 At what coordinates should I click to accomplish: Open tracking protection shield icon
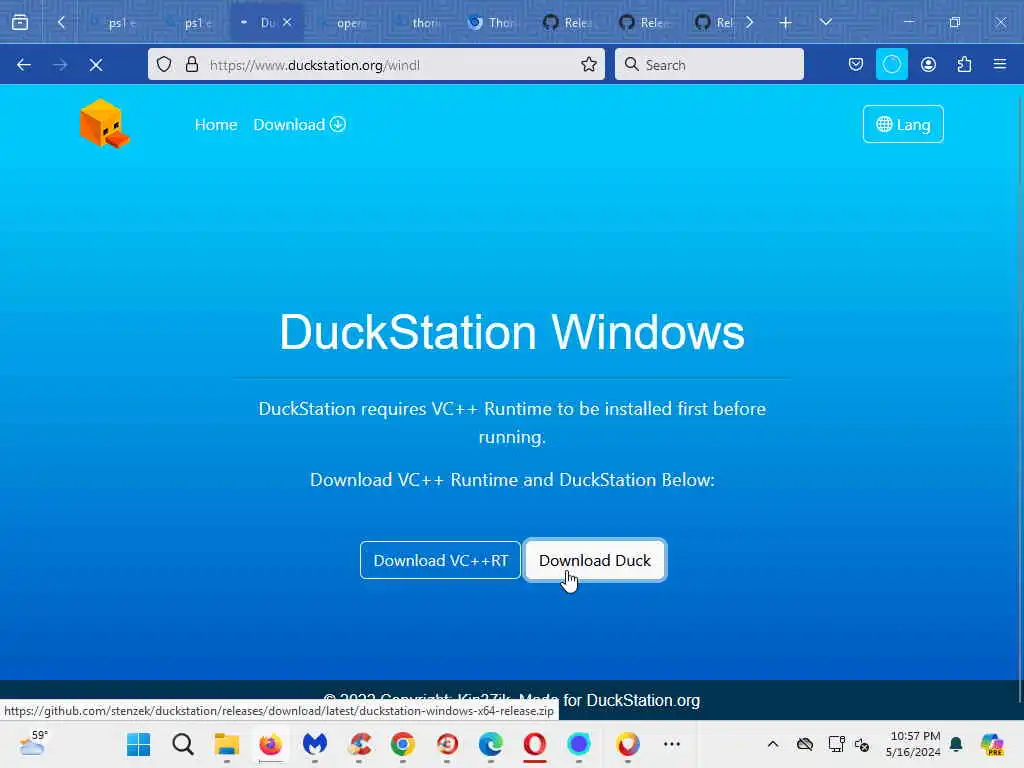click(164, 65)
